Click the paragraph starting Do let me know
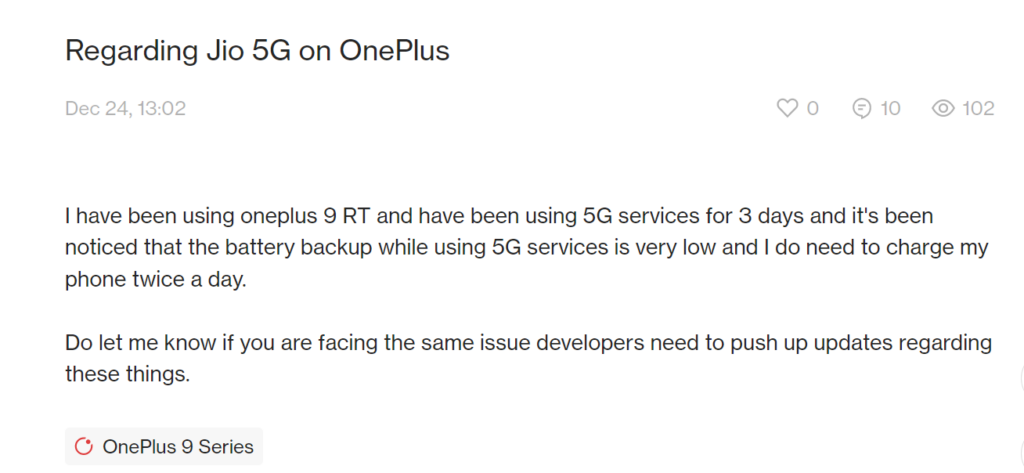The height and width of the screenshot is (473, 1024). (x=528, y=359)
